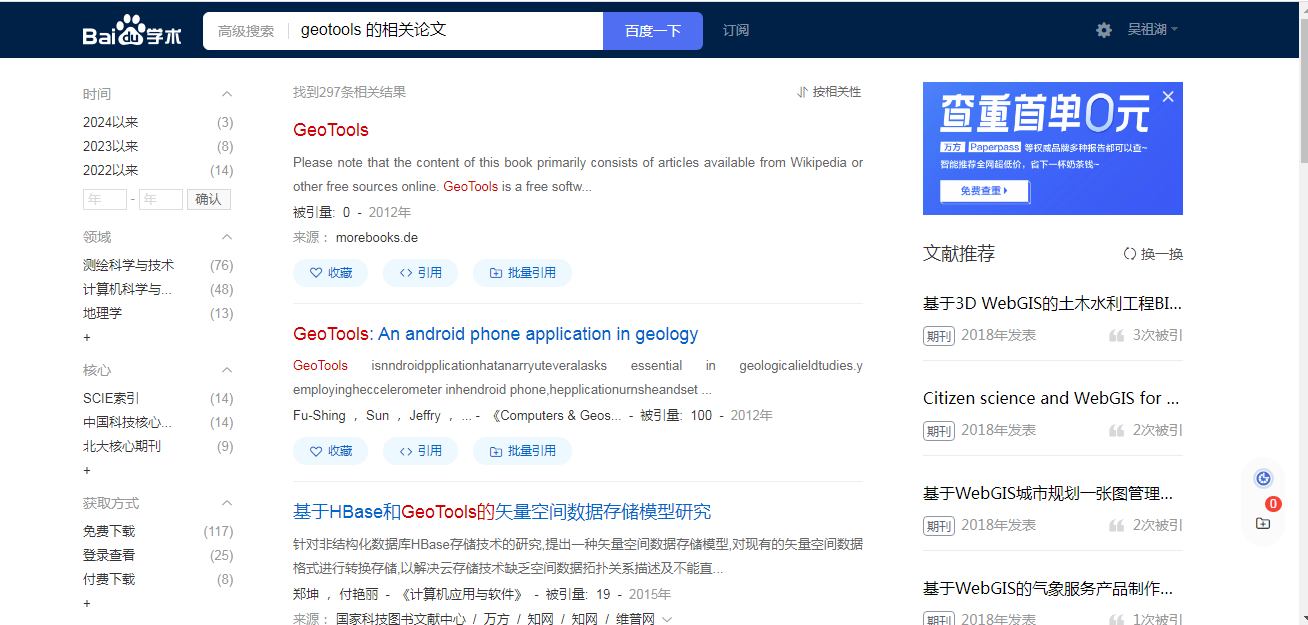The height and width of the screenshot is (625, 1308).
Task: Open the 吴祖湖 user account dropdown
Action: coord(1152,30)
